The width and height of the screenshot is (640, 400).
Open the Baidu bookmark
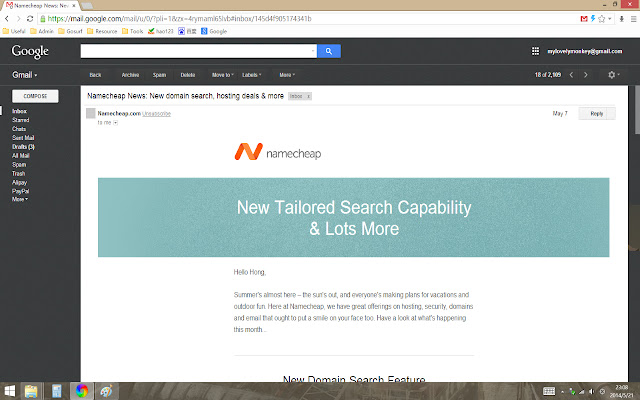click(x=187, y=31)
